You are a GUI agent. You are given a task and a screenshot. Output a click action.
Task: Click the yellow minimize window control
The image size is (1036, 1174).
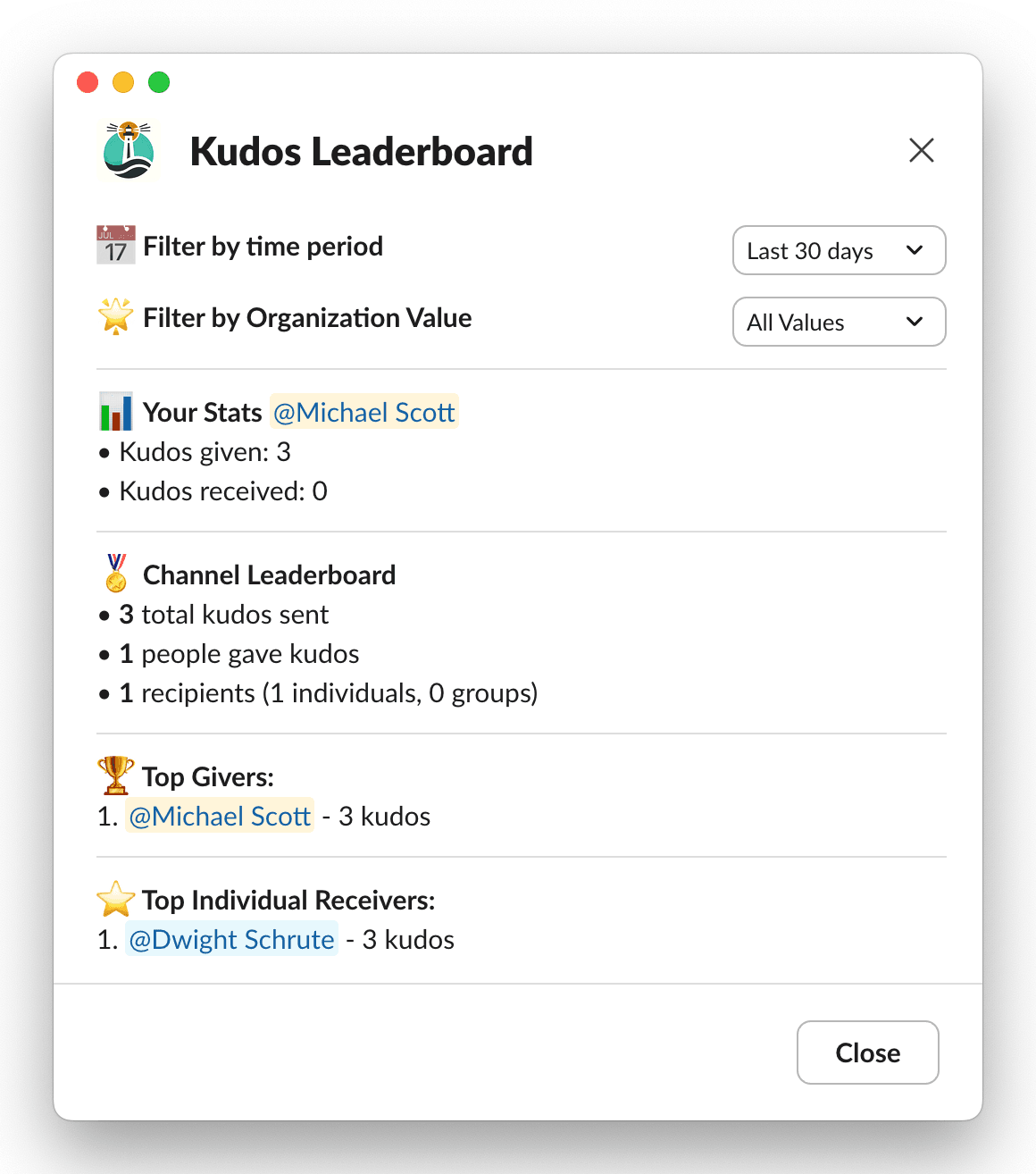122,81
